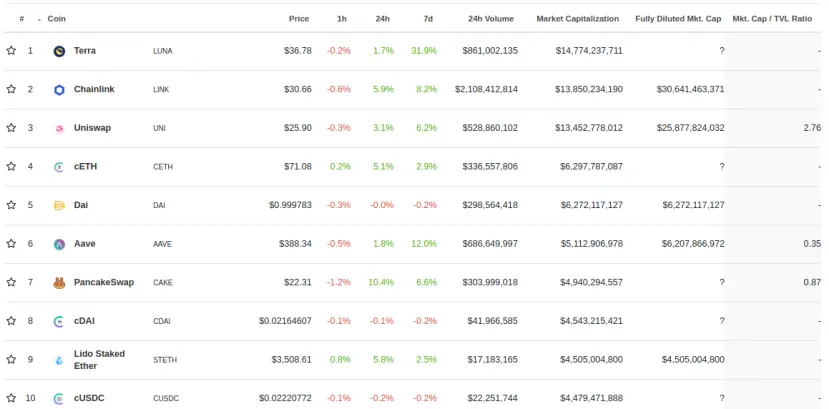Click cETH market cap $6,297,787,087
Viewport: 829px width, 409px height.
coord(592,166)
